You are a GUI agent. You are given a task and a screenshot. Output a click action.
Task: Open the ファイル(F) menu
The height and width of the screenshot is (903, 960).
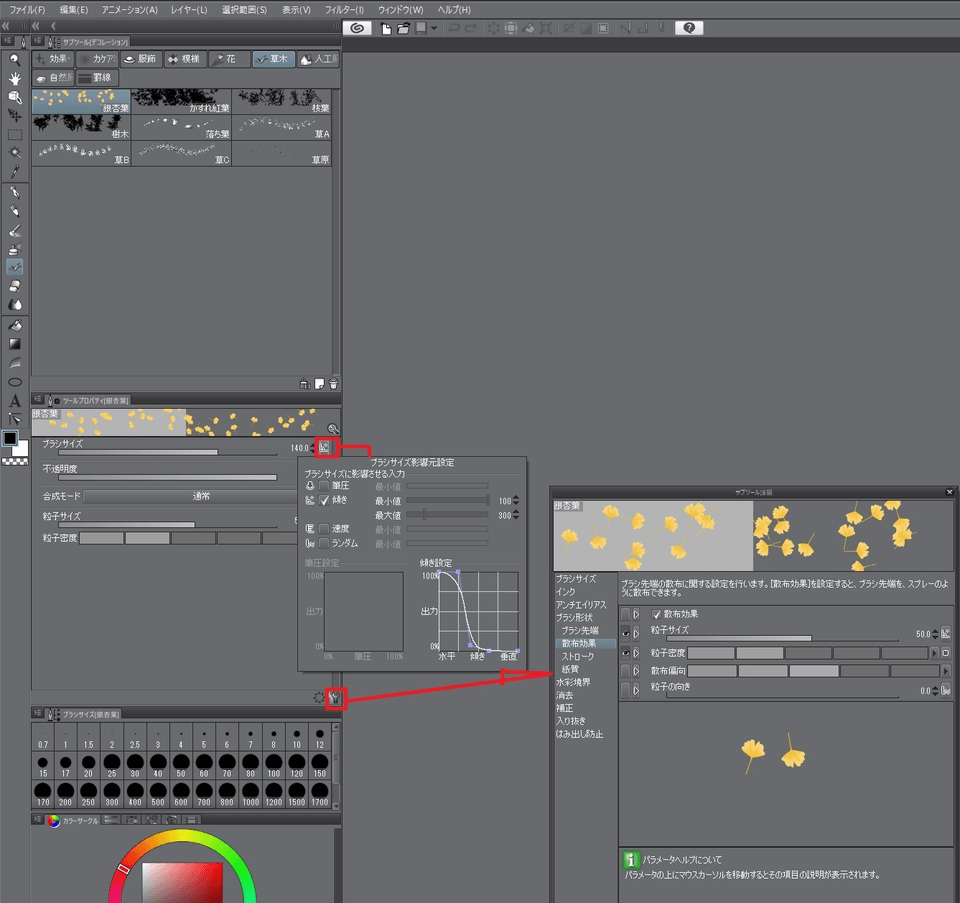pyautogui.click(x=28, y=10)
